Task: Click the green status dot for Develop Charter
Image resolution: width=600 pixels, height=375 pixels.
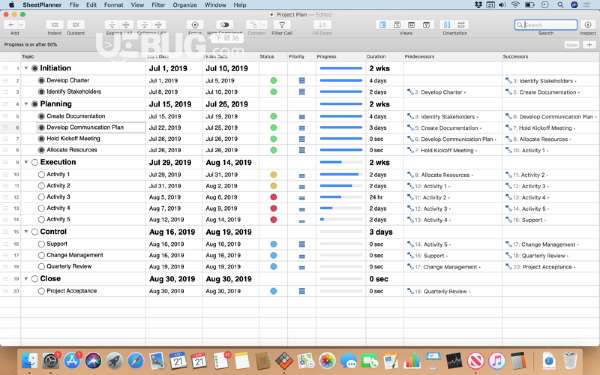Action: coord(273,81)
